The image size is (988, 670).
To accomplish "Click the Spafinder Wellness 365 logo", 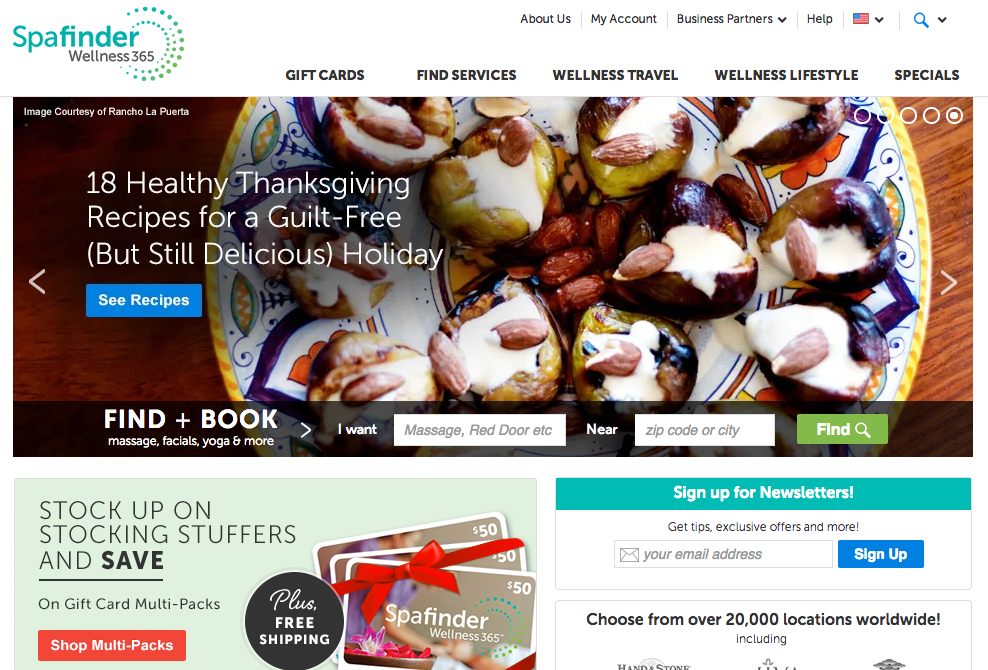I will pyautogui.click(x=98, y=44).
